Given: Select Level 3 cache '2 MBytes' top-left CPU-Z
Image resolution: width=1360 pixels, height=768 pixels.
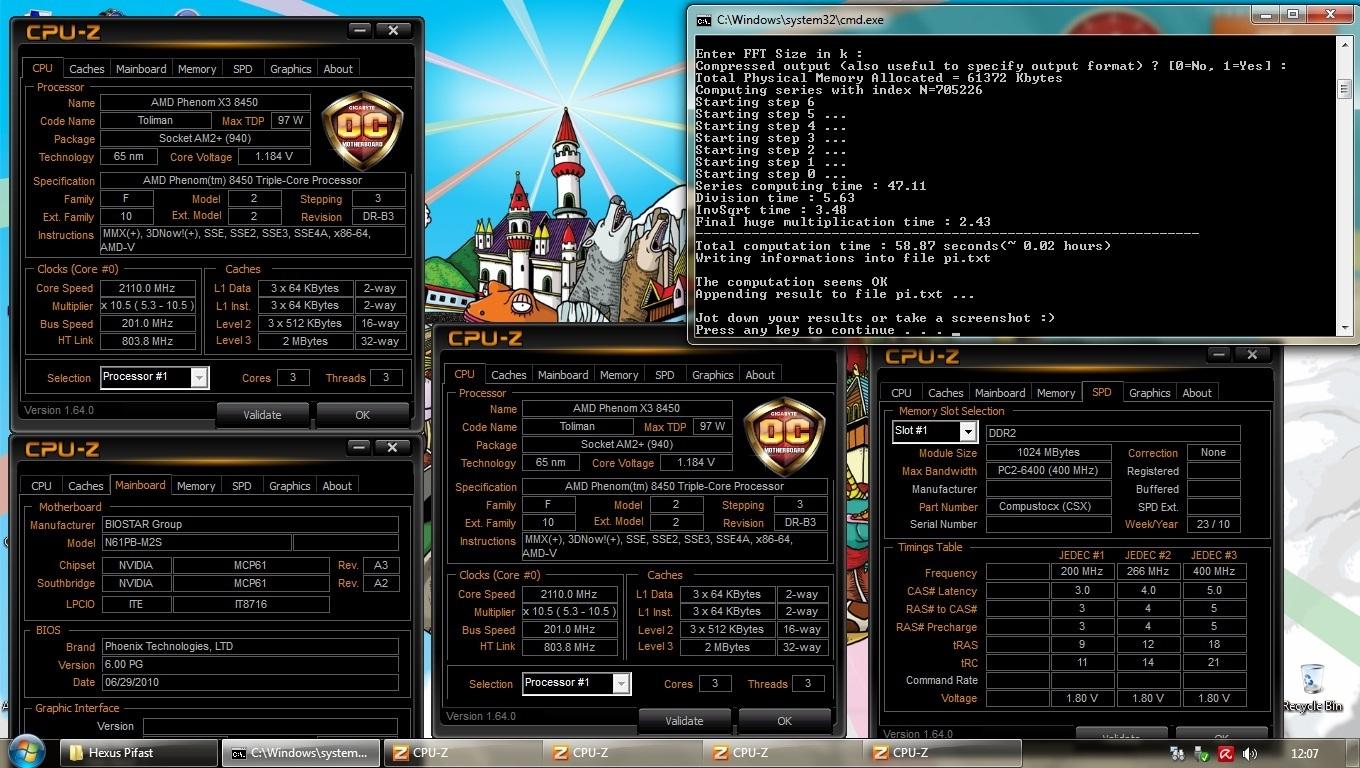Looking at the screenshot, I should (x=304, y=341).
